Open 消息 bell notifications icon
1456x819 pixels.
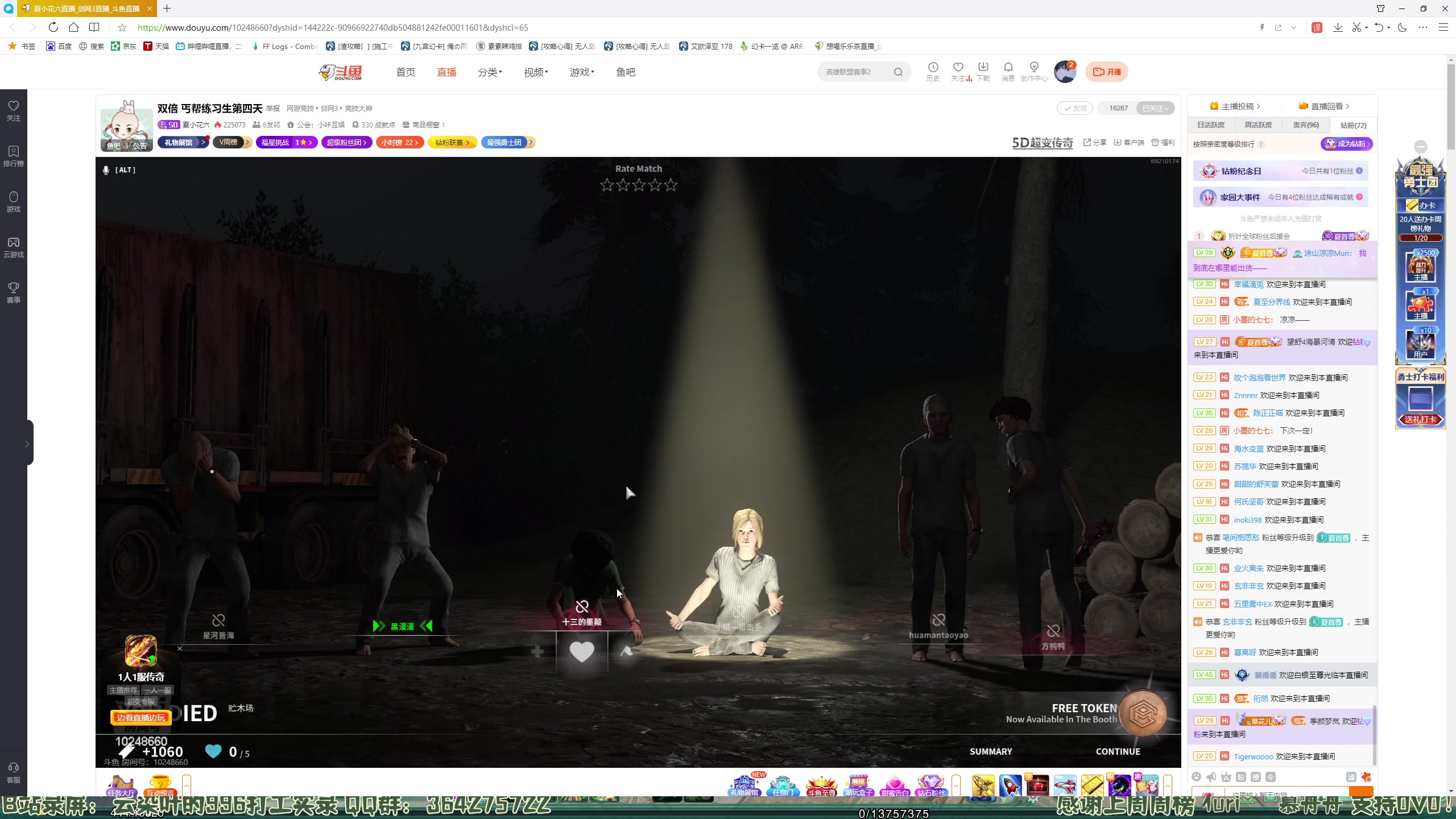pos(1008,71)
